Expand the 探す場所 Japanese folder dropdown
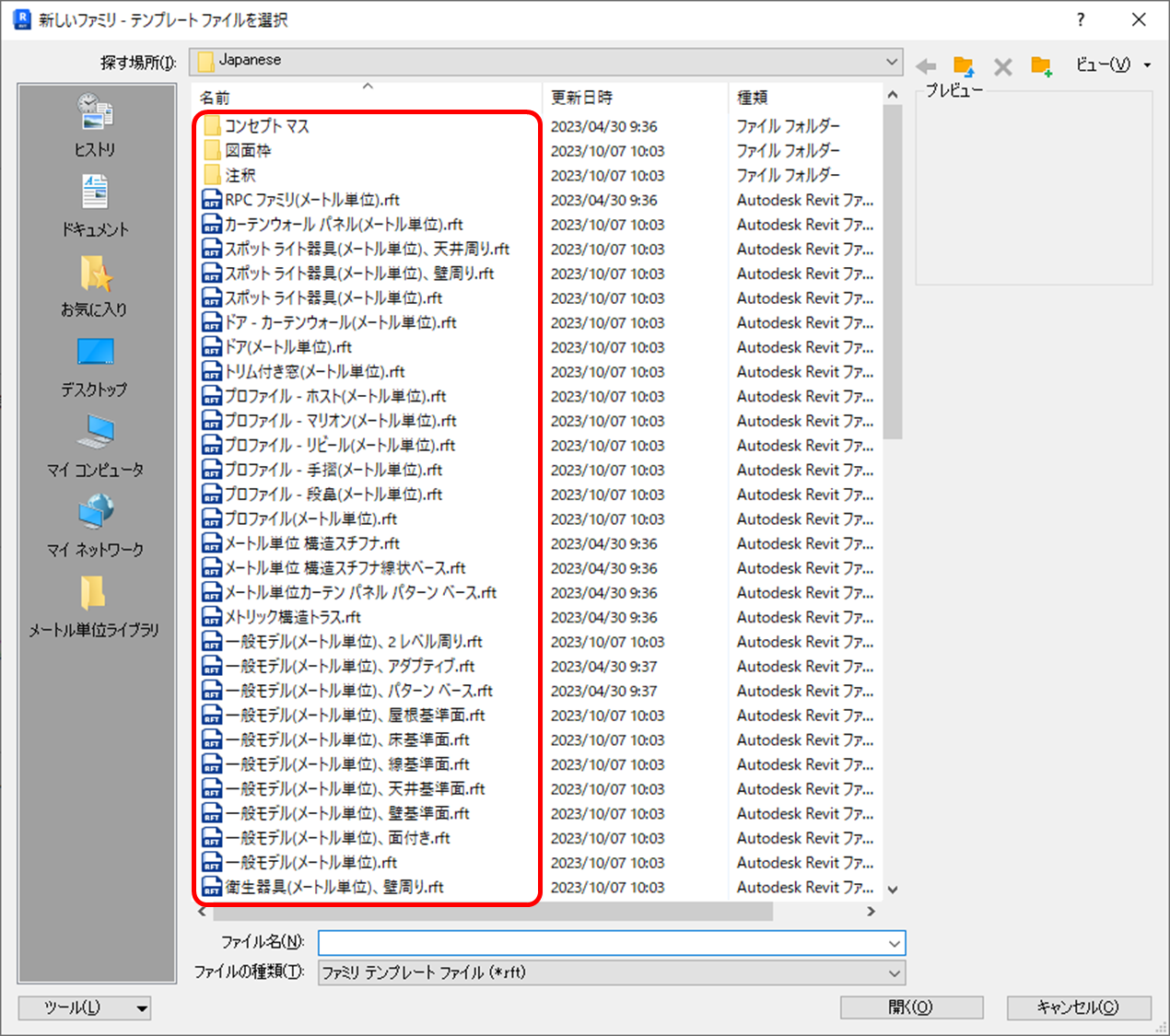This screenshot has width=1170, height=1036. [x=891, y=62]
